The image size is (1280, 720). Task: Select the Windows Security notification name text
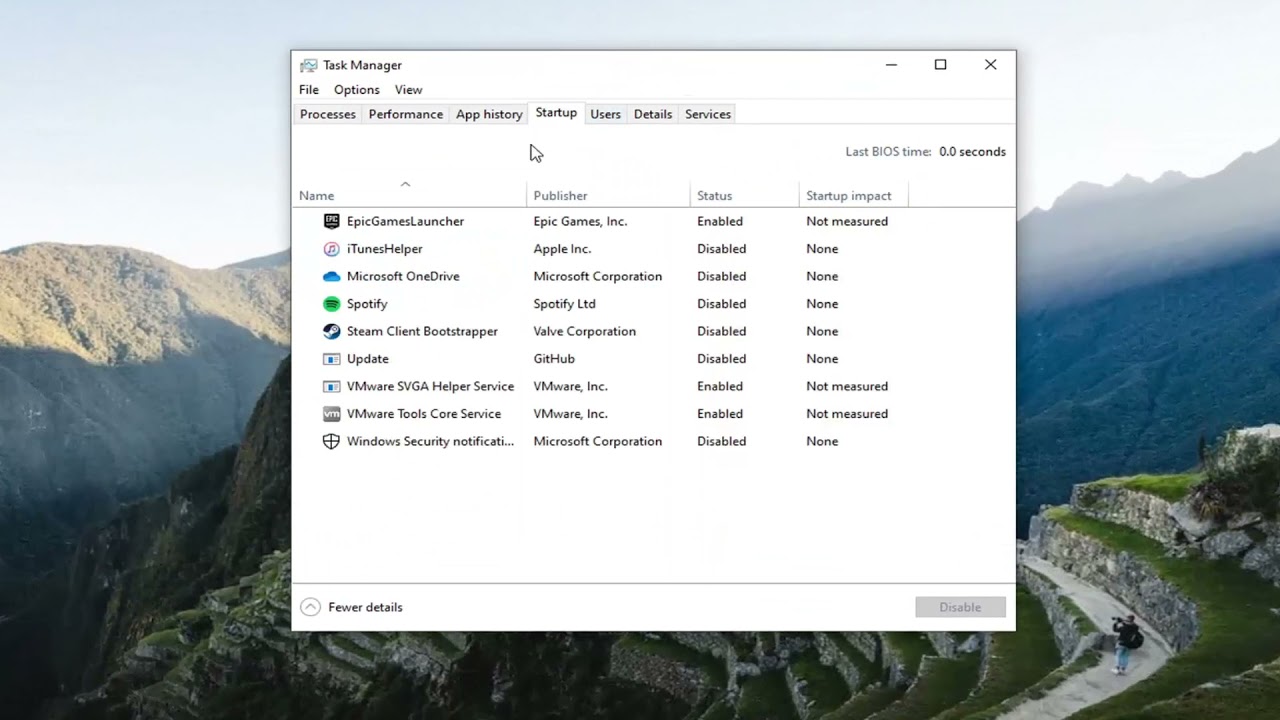tap(430, 441)
